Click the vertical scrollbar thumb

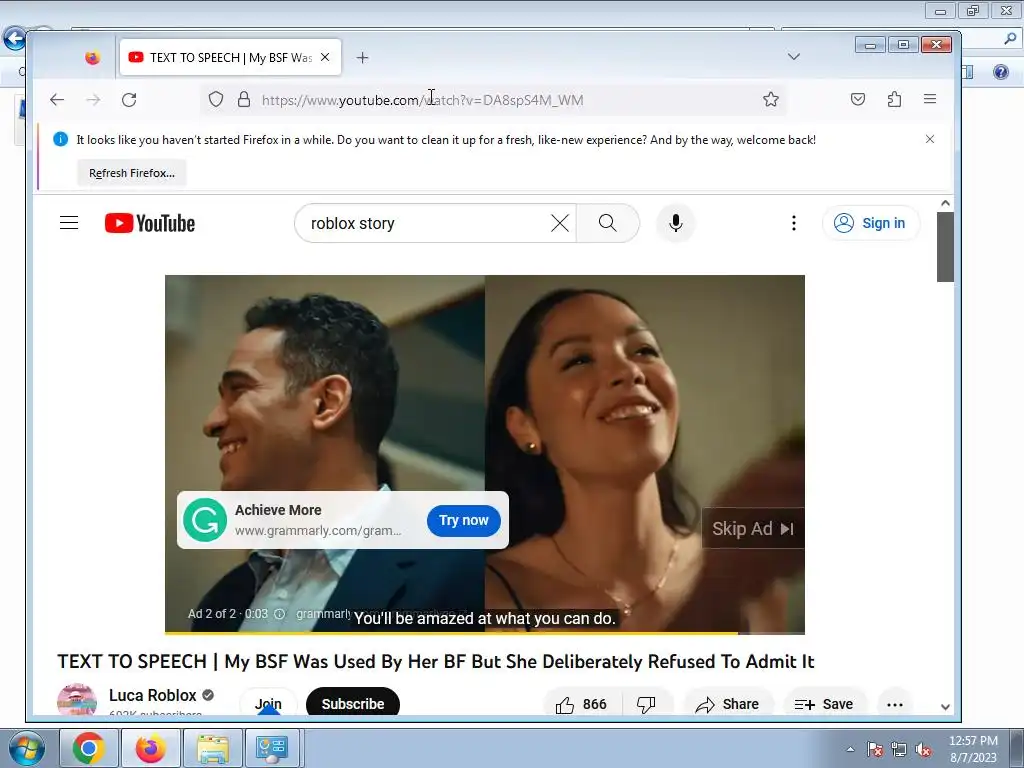(945, 247)
